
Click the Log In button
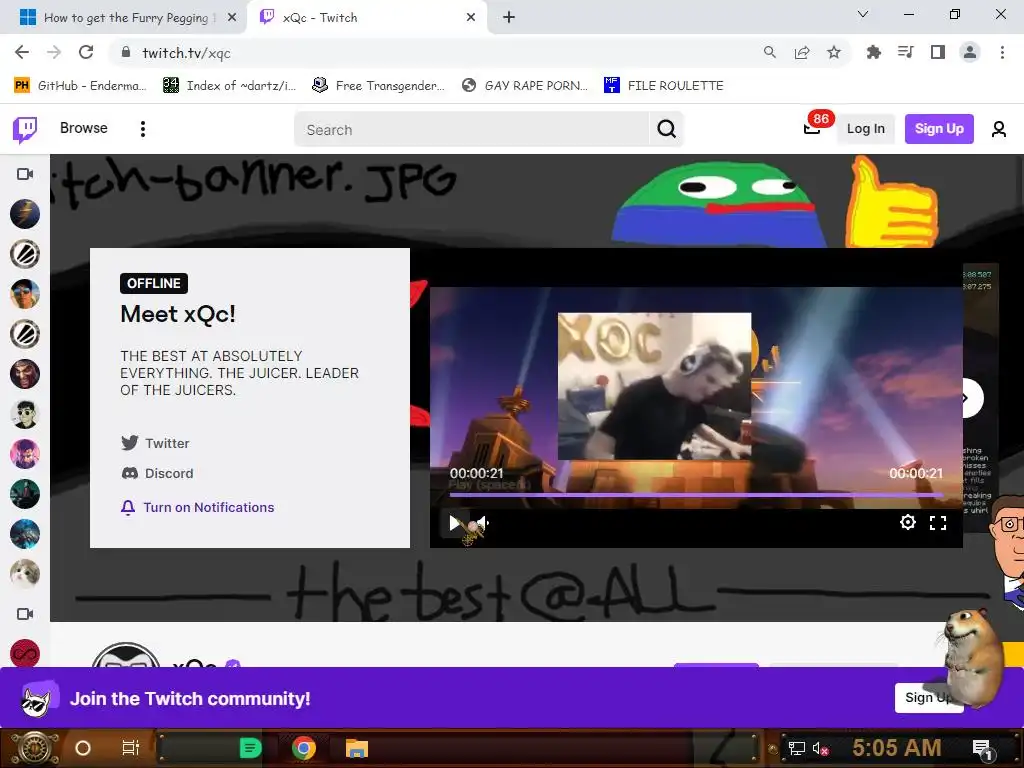(x=865, y=129)
